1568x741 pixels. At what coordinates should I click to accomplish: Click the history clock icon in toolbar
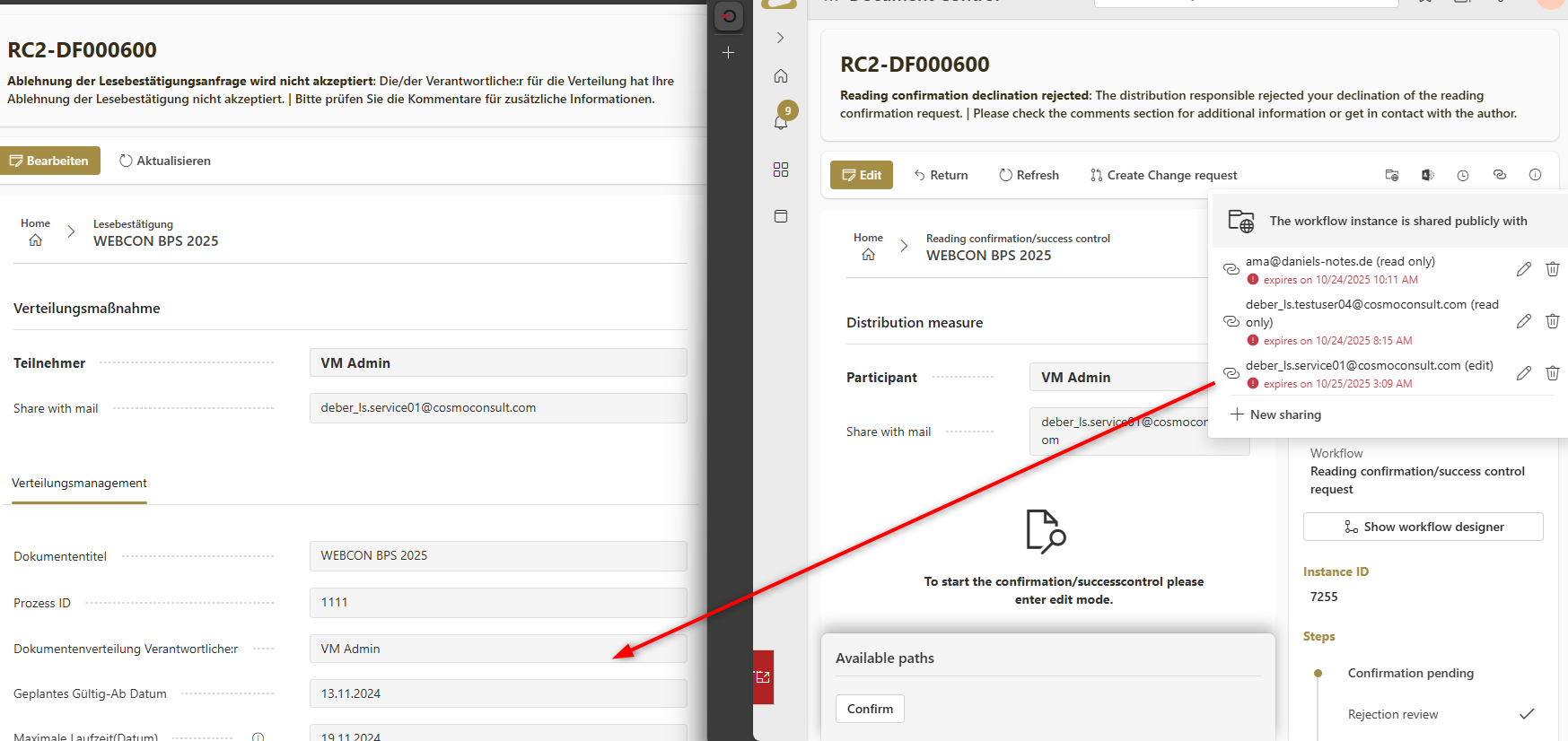tap(1463, 175)
